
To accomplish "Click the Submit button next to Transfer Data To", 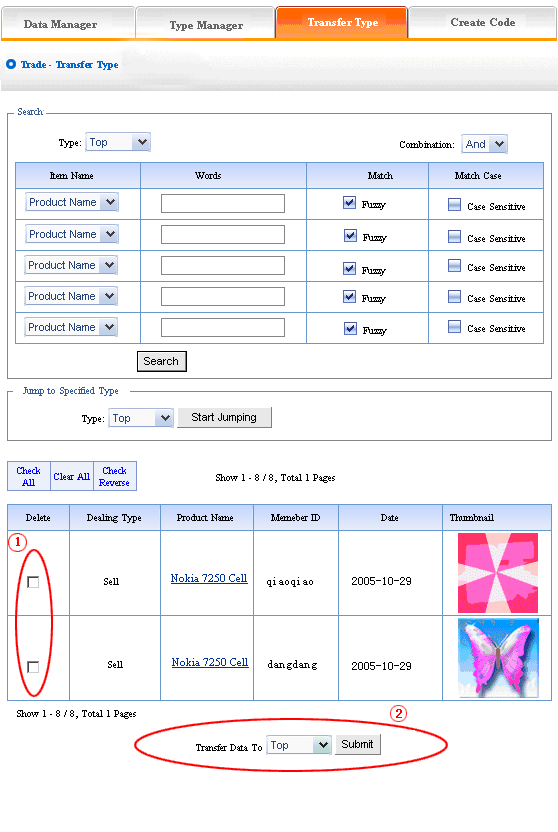I will 358,744.
